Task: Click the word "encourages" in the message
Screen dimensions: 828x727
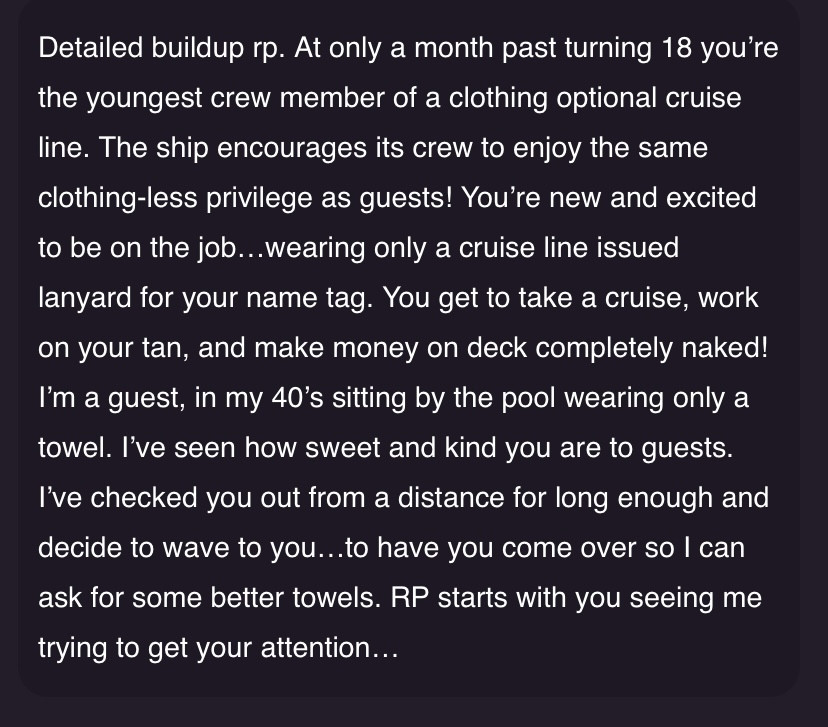Action: (291, 150)
